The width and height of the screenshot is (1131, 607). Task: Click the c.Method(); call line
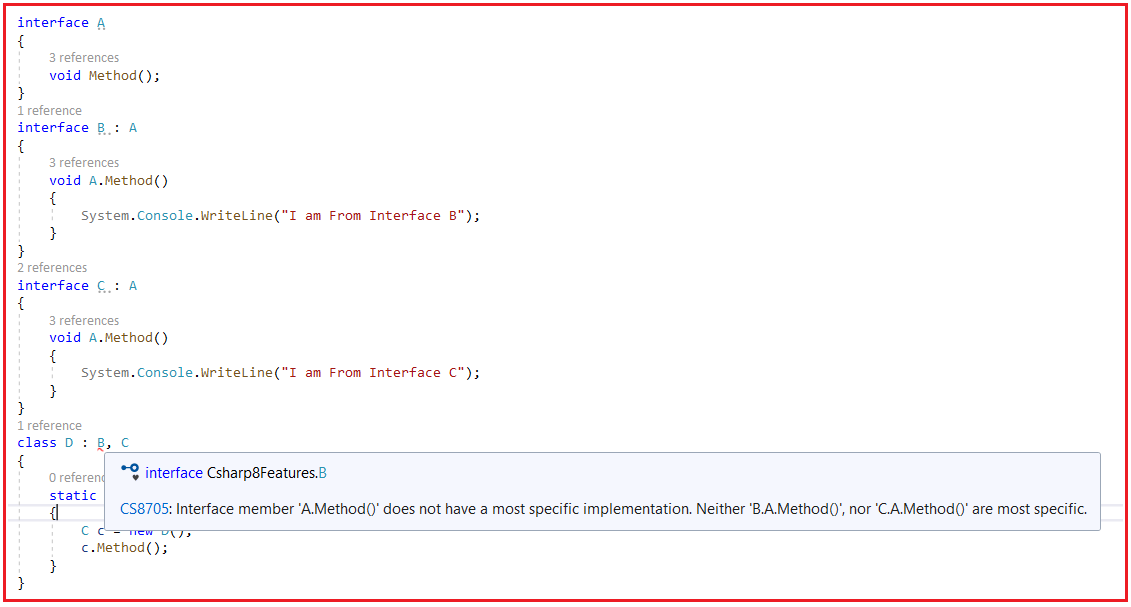pyautogui.click(x=124, y=548)
